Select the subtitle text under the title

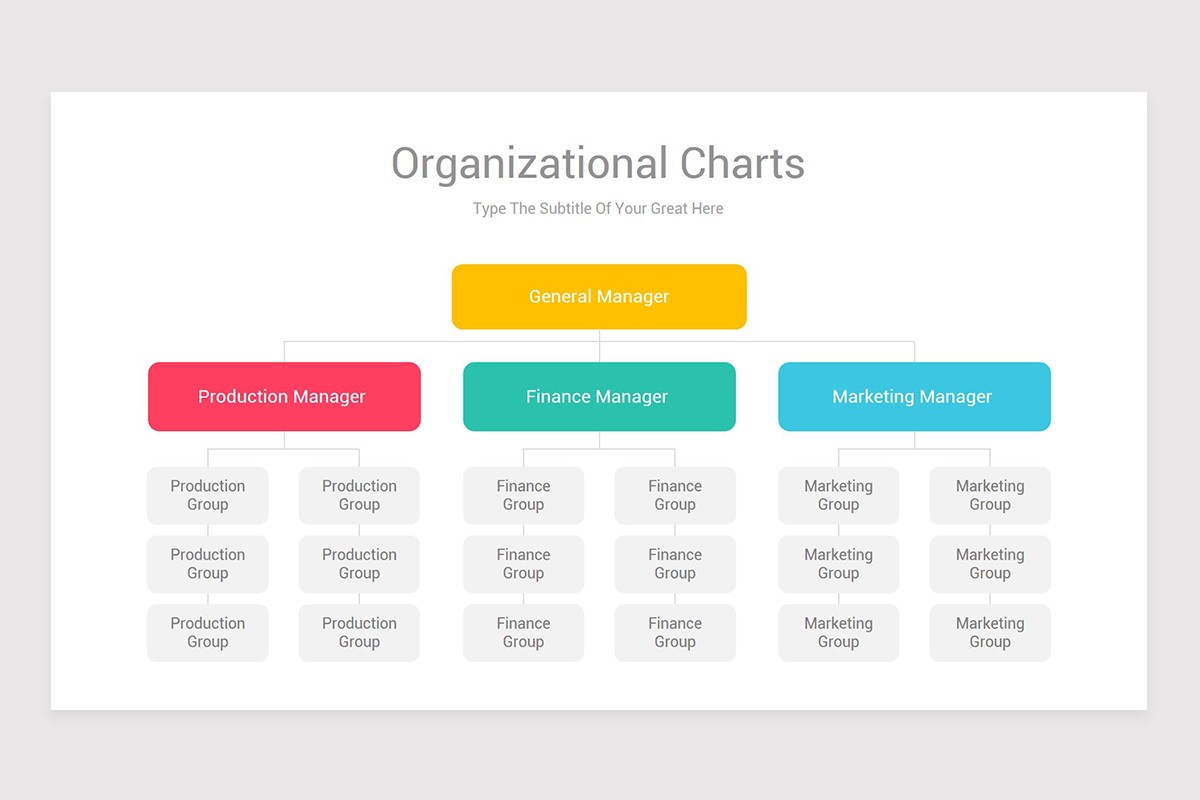click(x=598, y=209)
